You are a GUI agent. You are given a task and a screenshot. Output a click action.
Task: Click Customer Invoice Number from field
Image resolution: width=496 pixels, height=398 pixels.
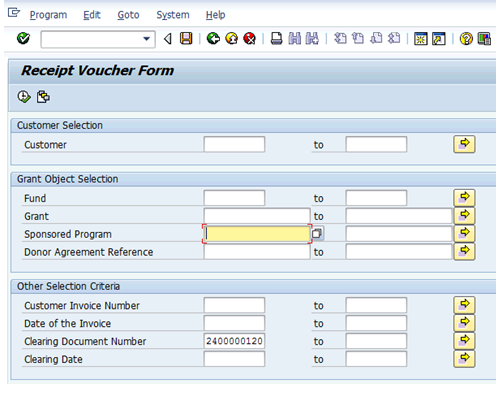(x=234, y=305)
